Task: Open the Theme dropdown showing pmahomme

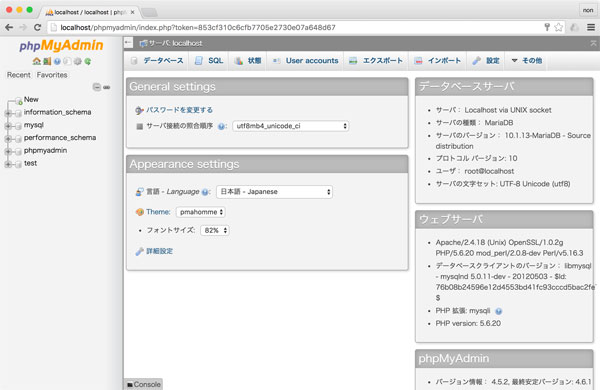Action: (201, 212)
